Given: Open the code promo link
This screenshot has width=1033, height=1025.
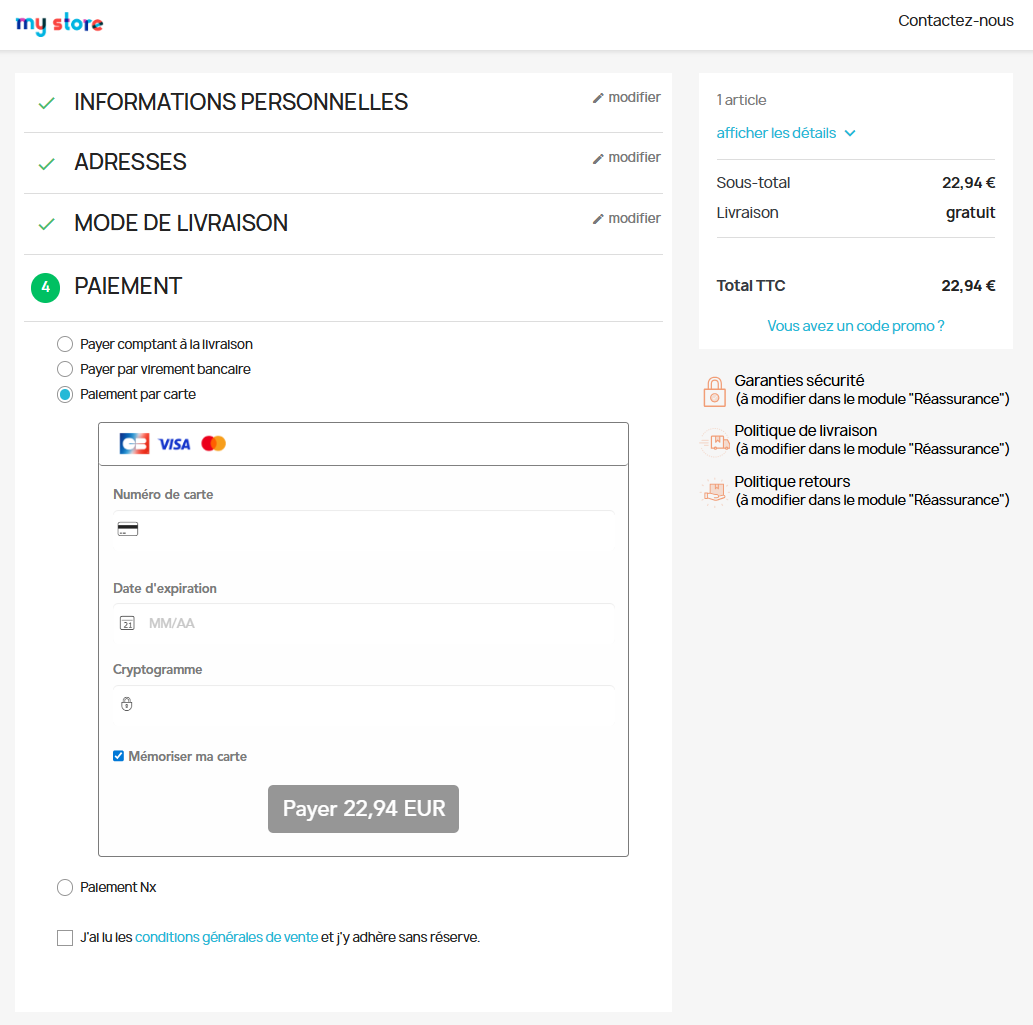Looking at the screenshot, I should click(x=855, y=326).
